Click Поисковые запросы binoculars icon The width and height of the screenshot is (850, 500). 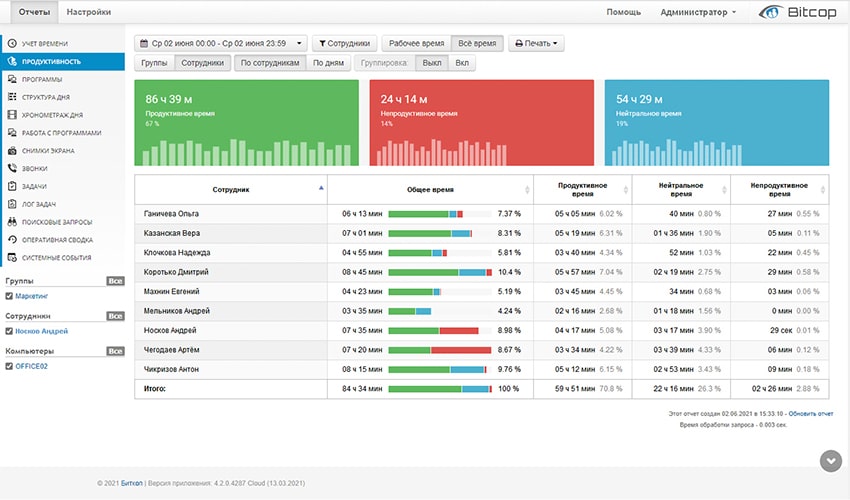(11, 222)
